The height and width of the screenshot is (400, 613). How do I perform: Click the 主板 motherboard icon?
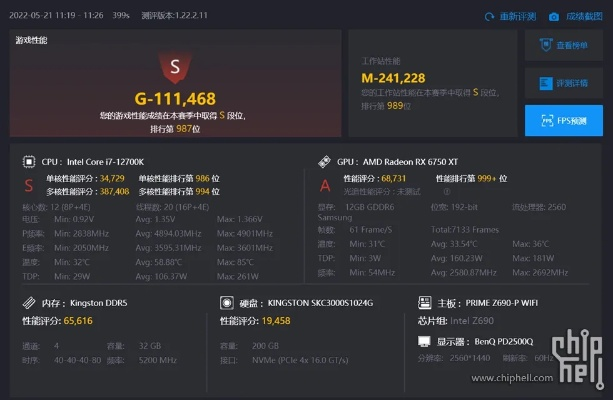pyautogui.click(x=424, y=301)
